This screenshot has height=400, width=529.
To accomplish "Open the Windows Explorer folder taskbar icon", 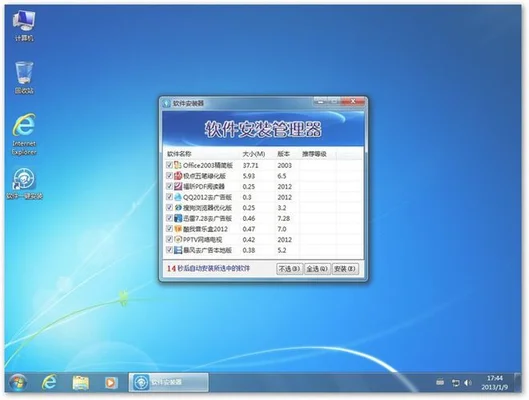I will point(81,382).
